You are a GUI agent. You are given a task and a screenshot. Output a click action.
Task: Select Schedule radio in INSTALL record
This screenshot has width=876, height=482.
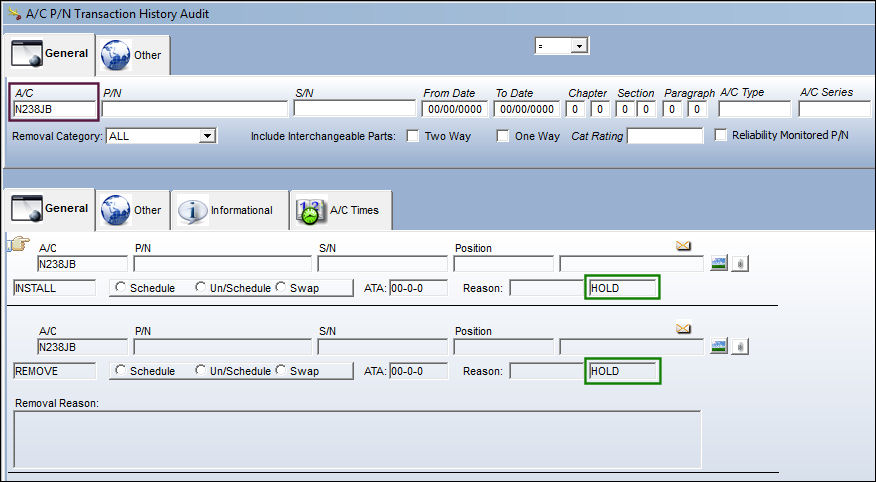[x=120, y=287]
